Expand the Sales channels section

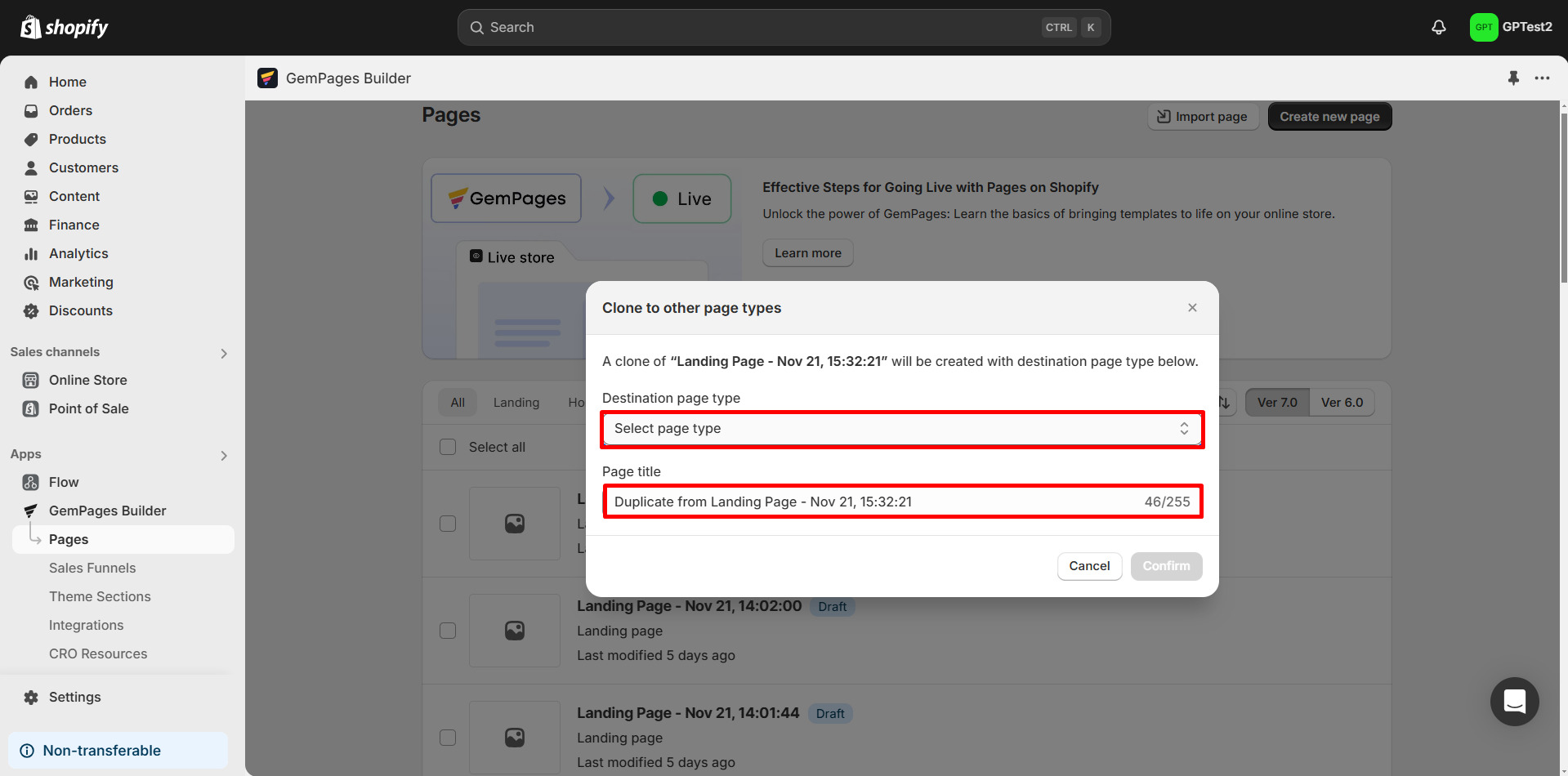224,353
